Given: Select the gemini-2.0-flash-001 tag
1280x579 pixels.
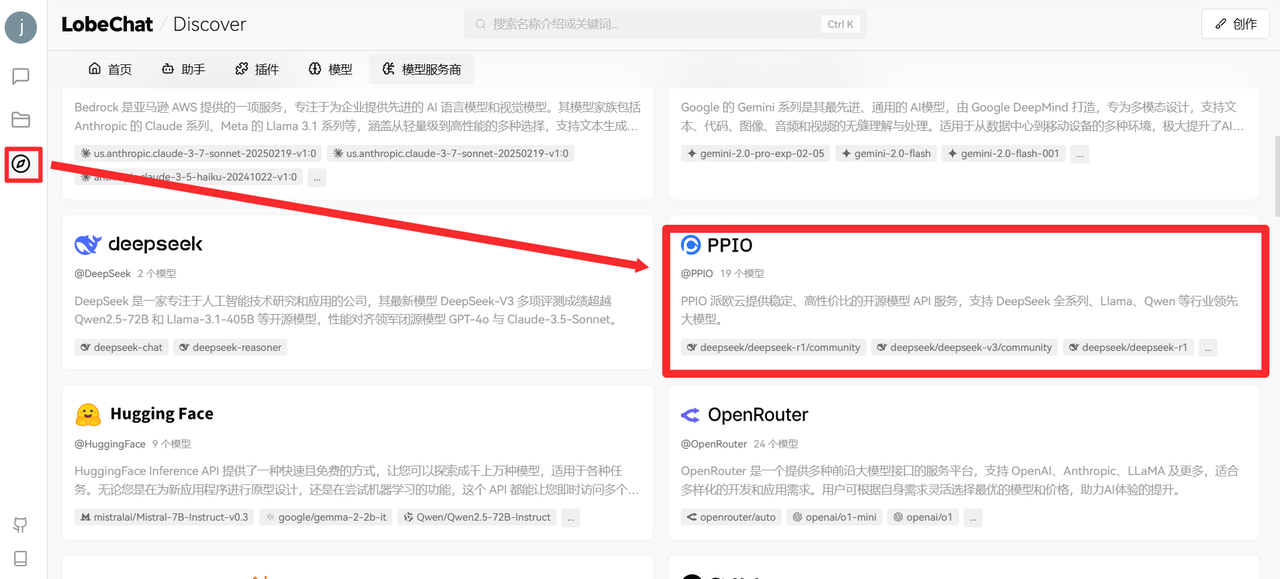Looking at the screenshot, I should pos(1003,154).
